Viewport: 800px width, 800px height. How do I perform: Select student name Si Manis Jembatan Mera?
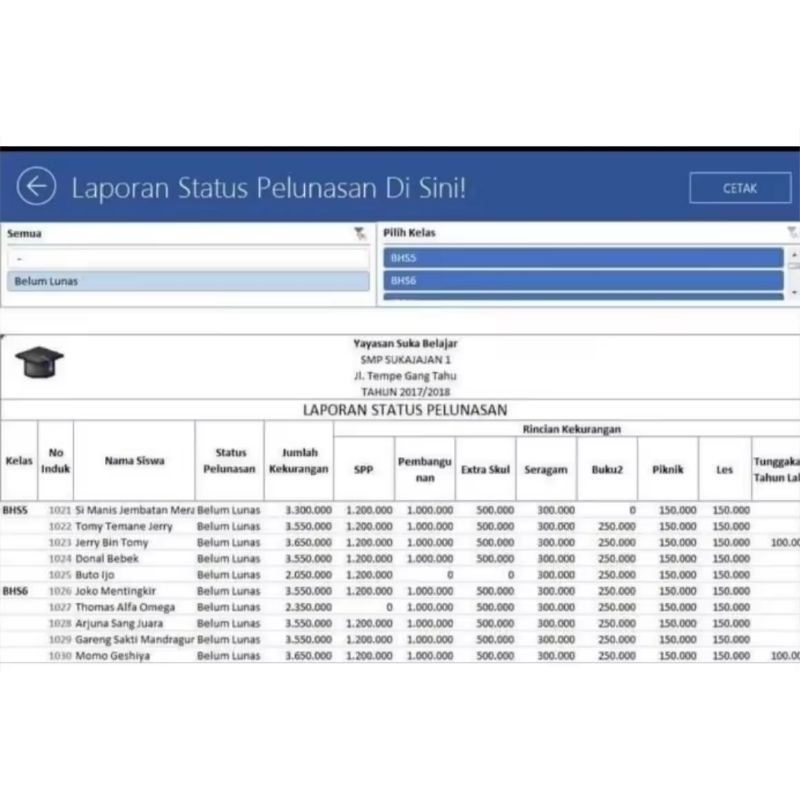(x=135, y=510)
